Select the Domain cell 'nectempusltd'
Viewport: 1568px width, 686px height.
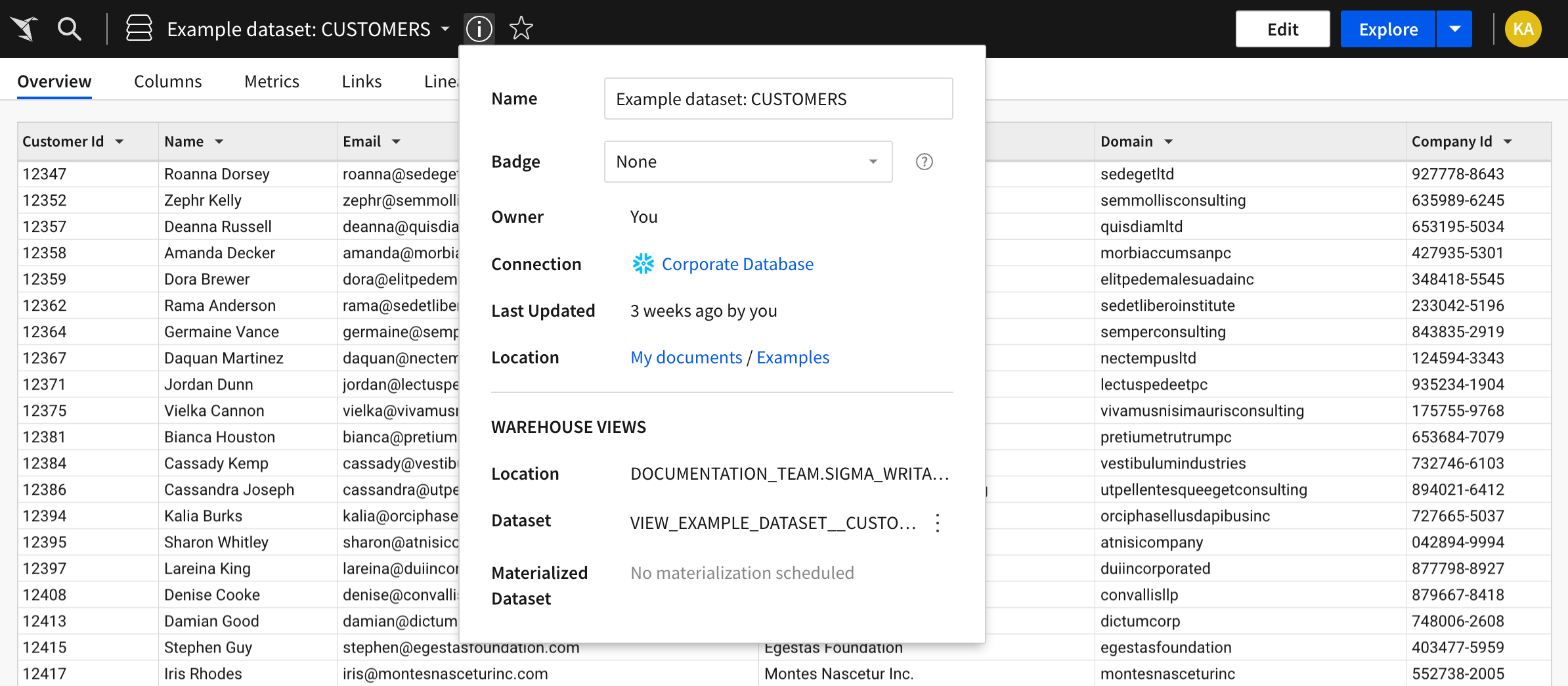[x=1250, y=358]
